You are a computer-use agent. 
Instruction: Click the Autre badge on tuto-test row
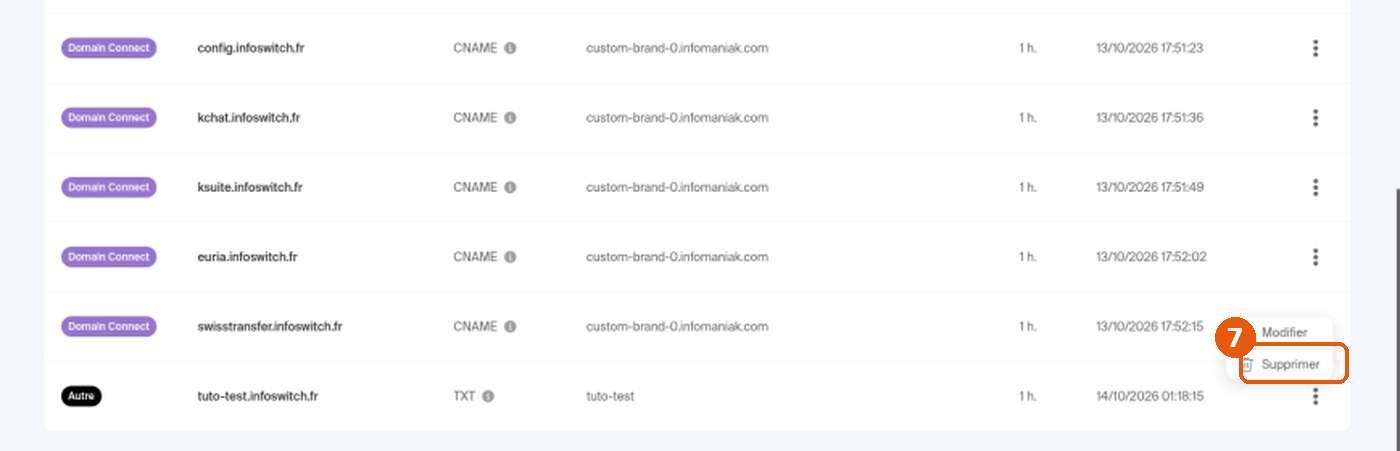[x=81, y=396]
